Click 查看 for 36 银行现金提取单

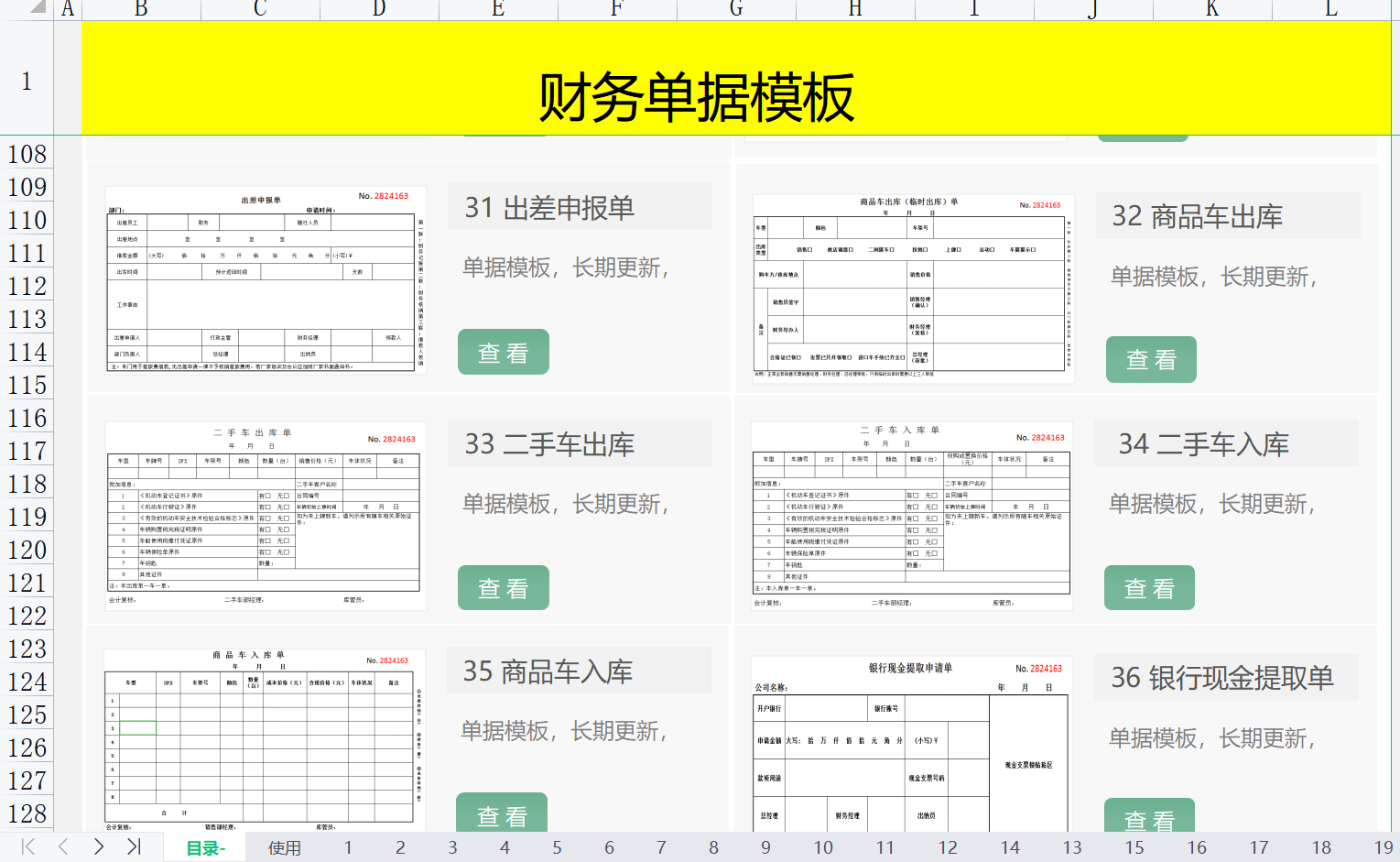tap(1148, 820)
